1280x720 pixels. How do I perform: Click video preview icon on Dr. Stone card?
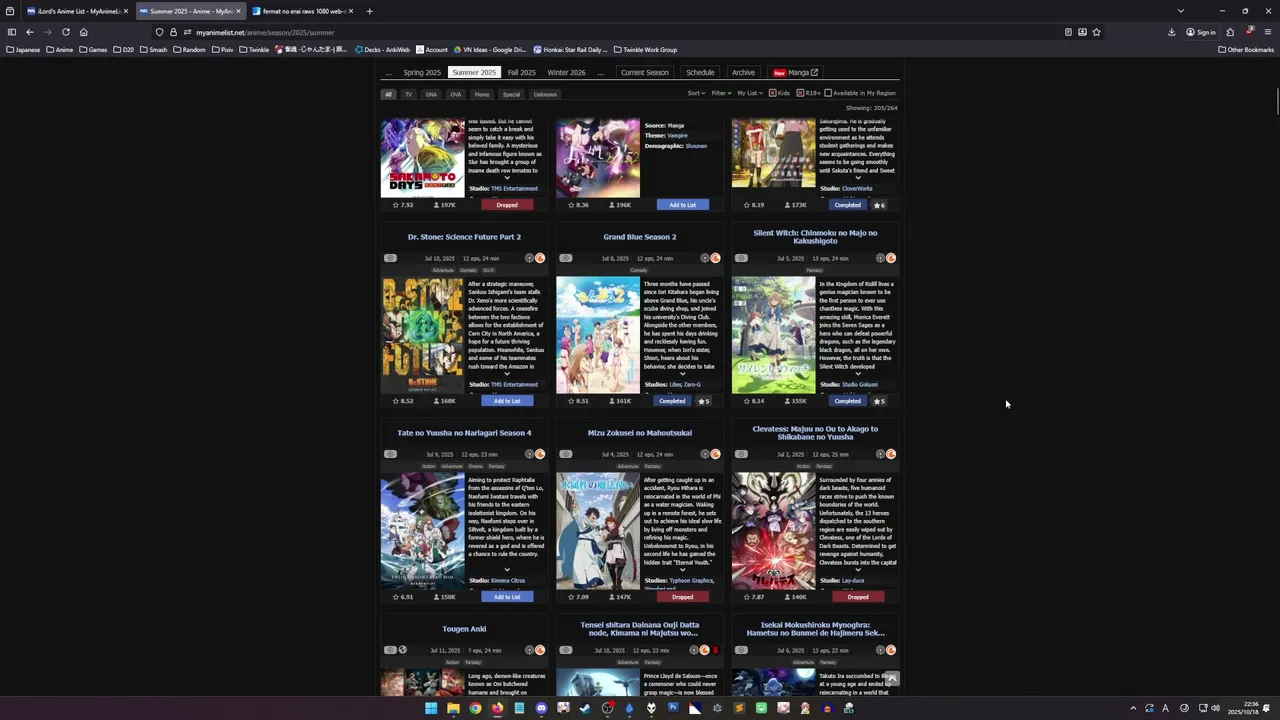(x=390, y=258)
